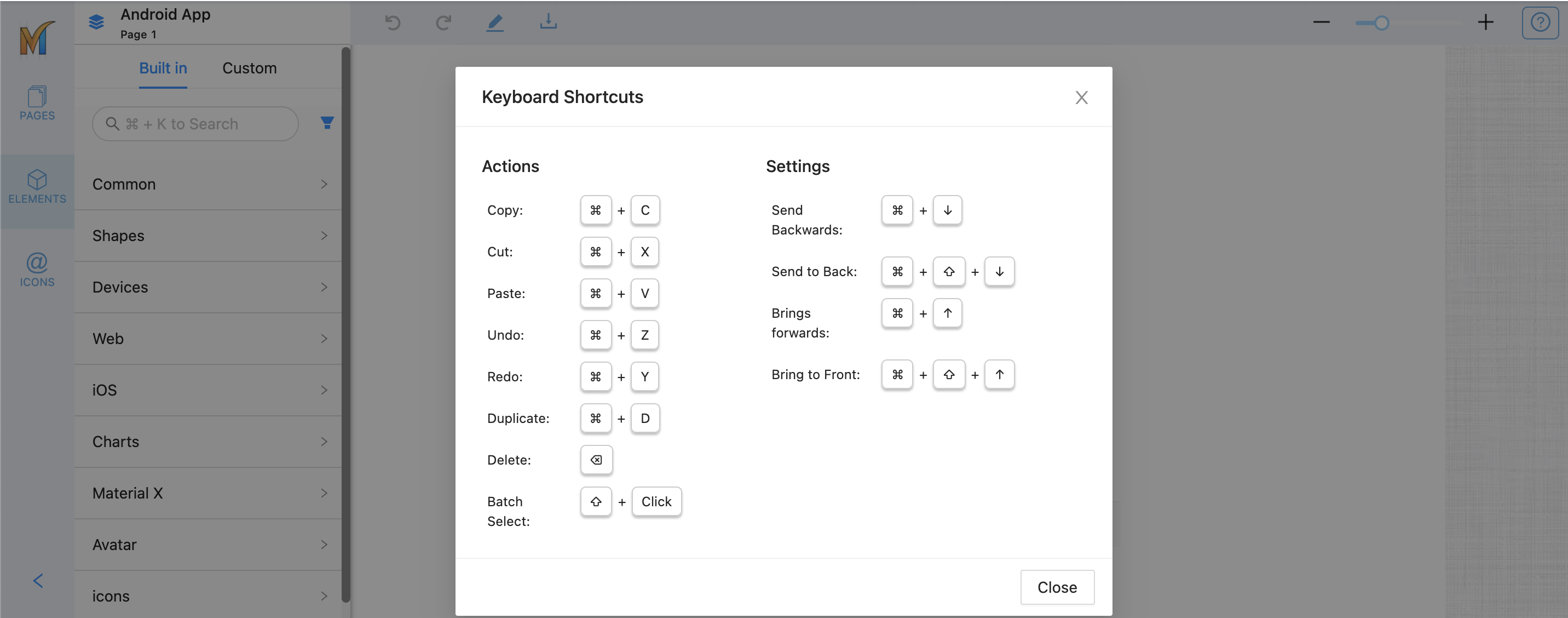Open the Pages sidebar panel

[37, 102]
